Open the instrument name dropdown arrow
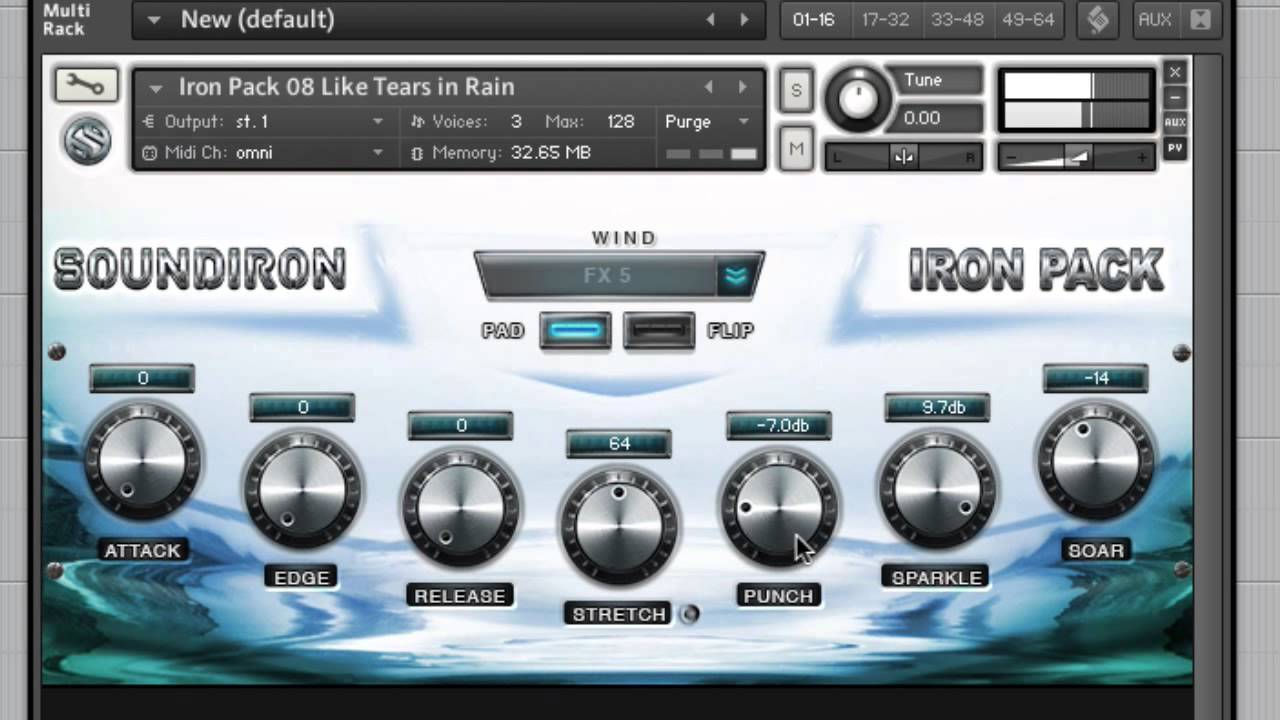Screen dimensions: 1280x720 click(155, 88)
